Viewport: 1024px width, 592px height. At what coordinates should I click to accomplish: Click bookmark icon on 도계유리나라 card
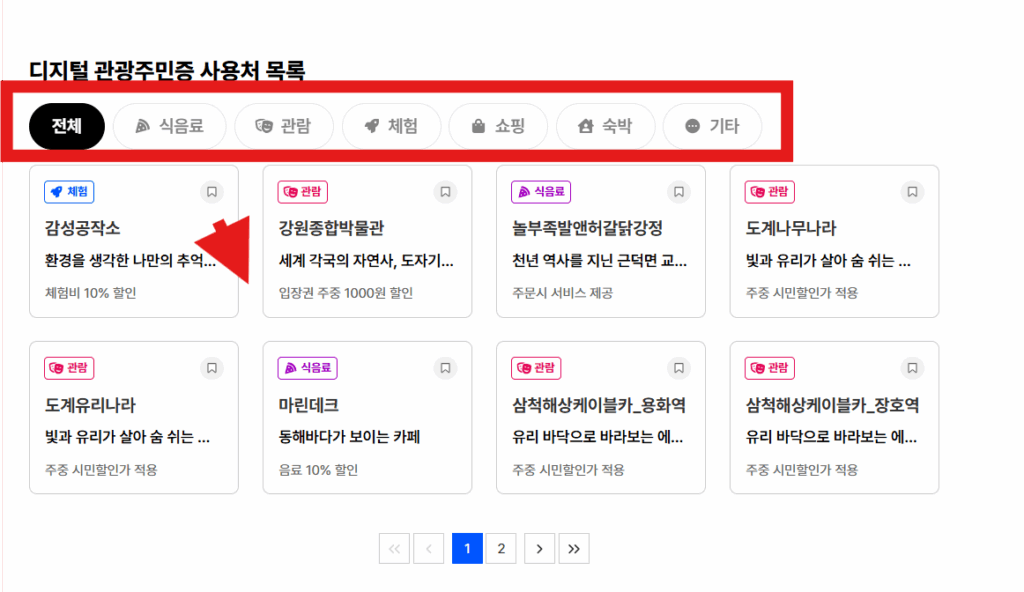pyautogui.click(x=211, y=369)
